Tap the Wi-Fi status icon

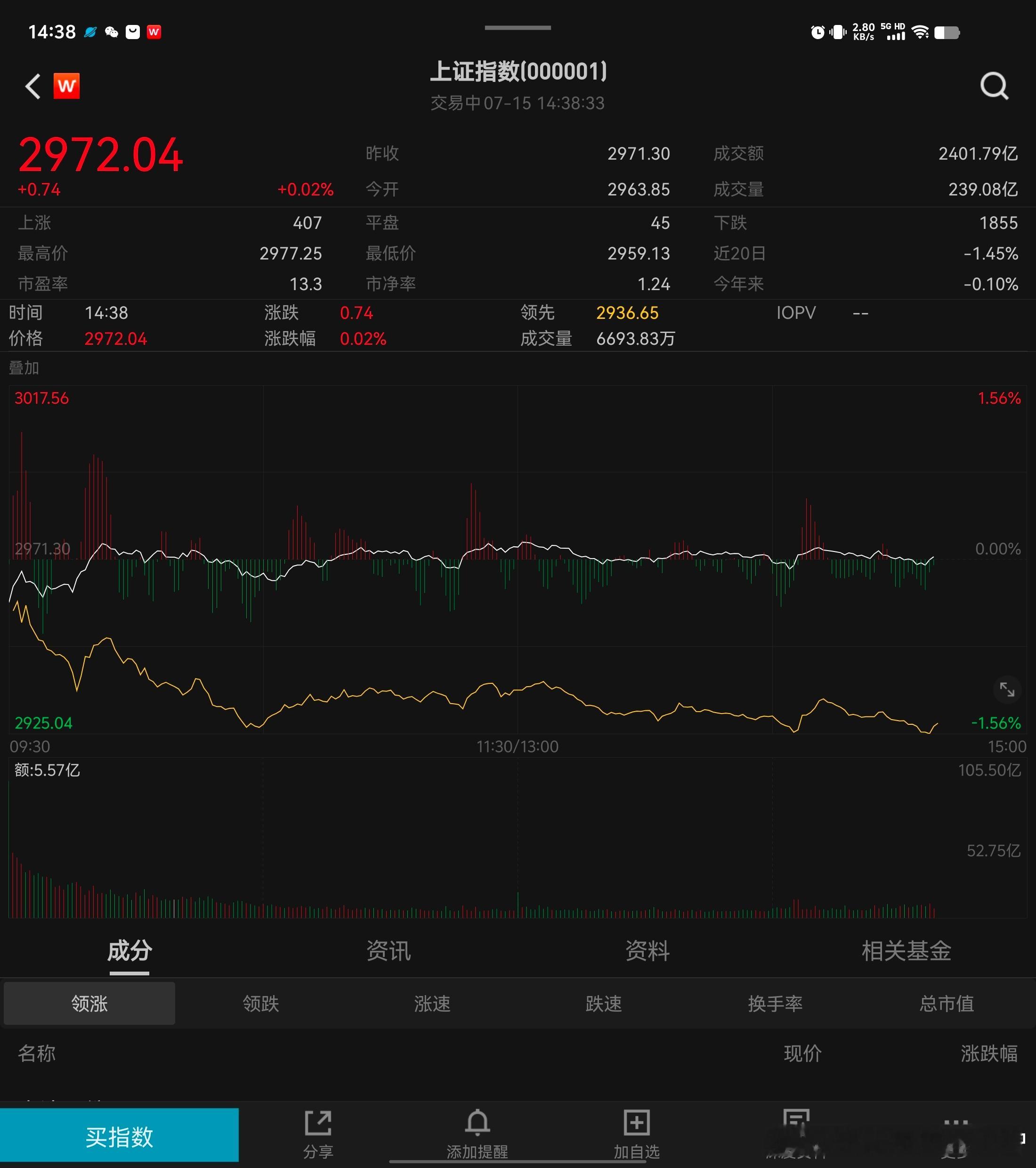[x=920, y=32]
